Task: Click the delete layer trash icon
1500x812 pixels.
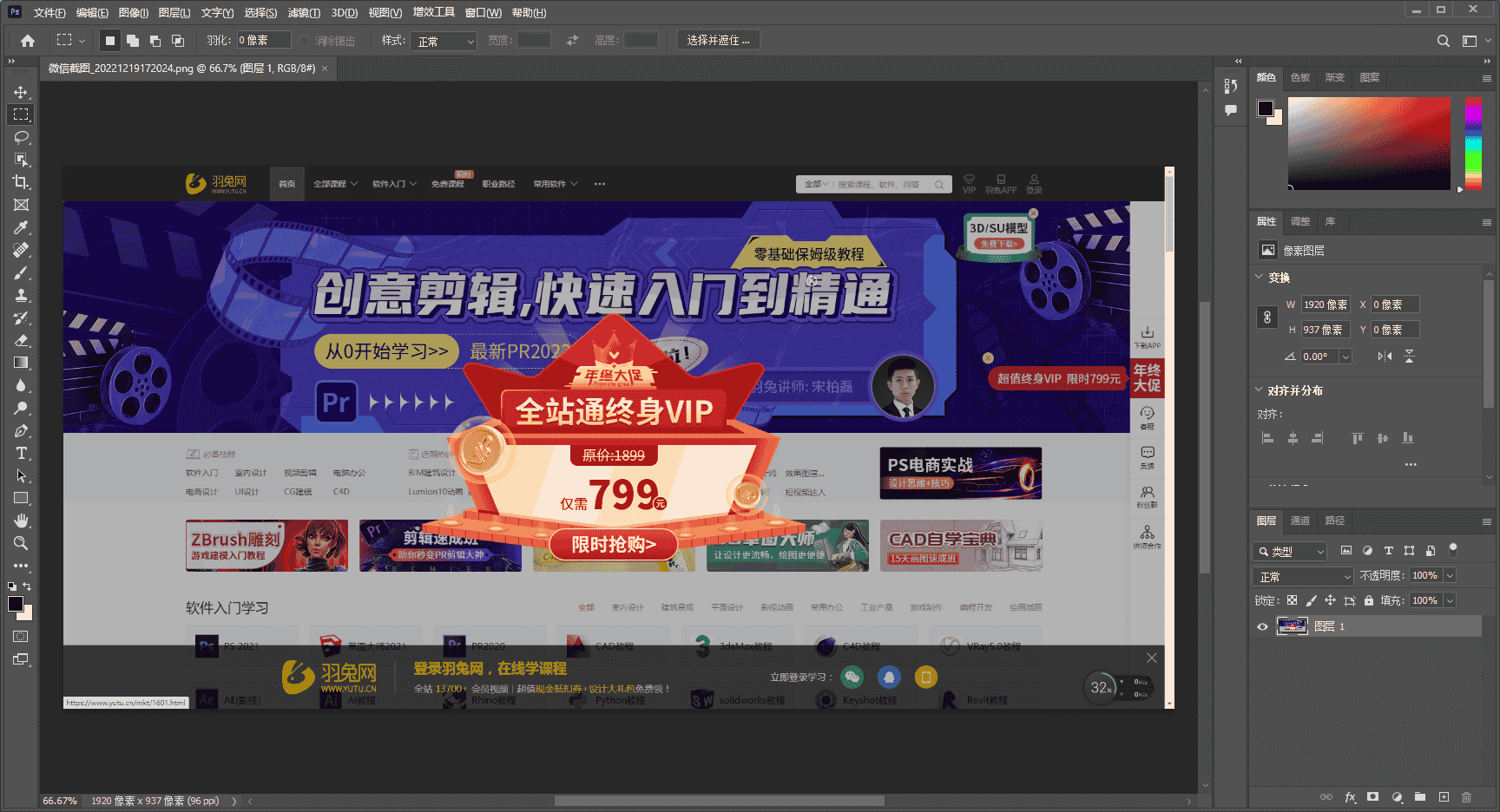Action: coord(1466,796)
